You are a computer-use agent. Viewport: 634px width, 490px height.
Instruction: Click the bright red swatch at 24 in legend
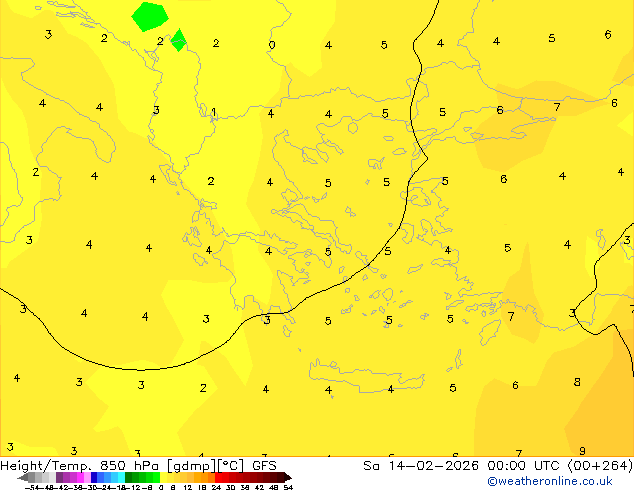[218, 477]
